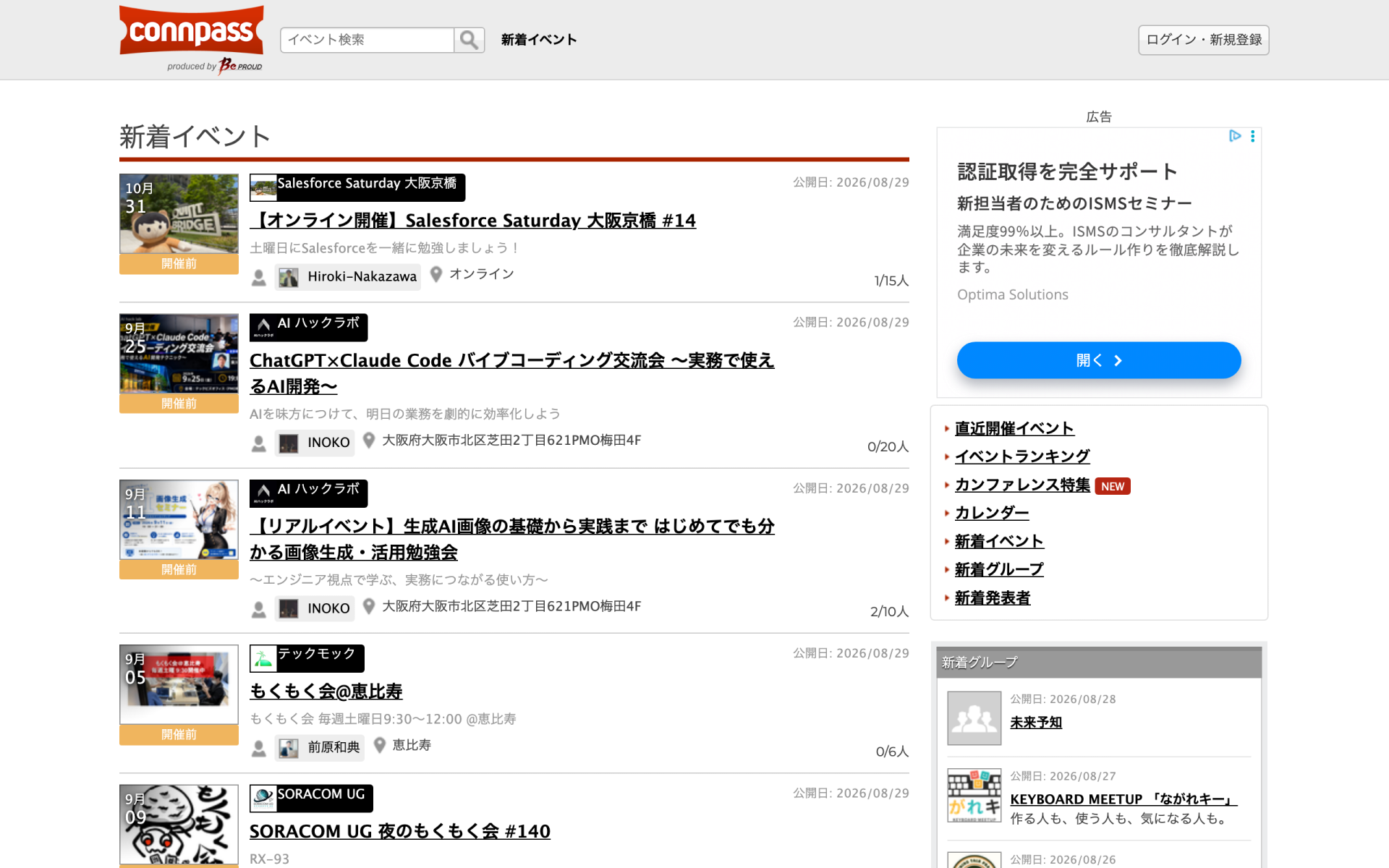The width and height of the screenshot is (1389, 868).
Task: Open イベントランキング sidebar link
Action: (x=1022, y=456)
